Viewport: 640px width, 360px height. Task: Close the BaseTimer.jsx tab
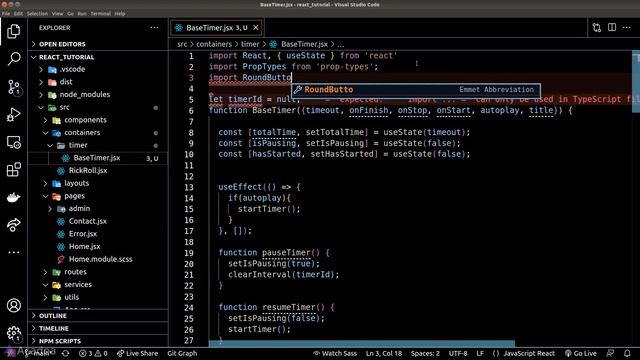pos(256,28)
